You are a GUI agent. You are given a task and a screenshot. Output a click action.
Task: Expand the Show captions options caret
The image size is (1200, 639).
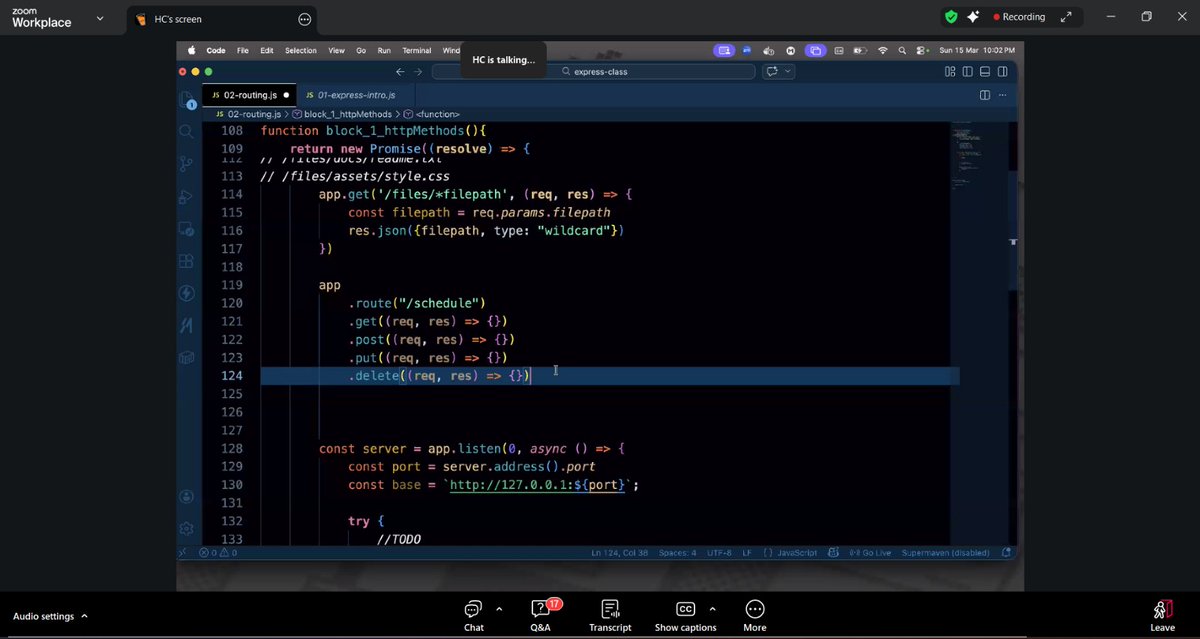coord(712,608)
